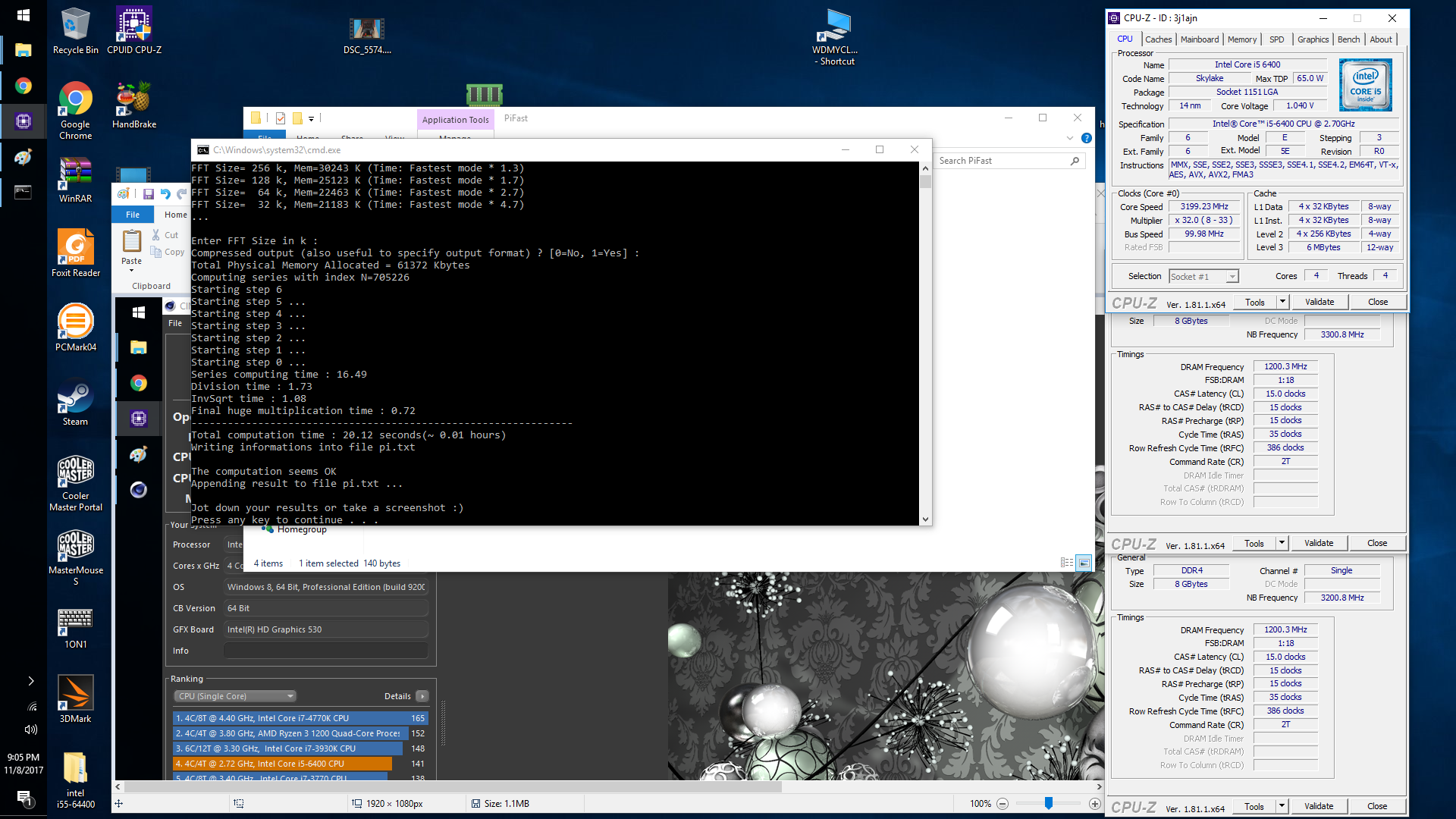Open the About tab in CPU-Z
The height and width of the screenshot is (819, 1456).
[x=1381, y=39]
